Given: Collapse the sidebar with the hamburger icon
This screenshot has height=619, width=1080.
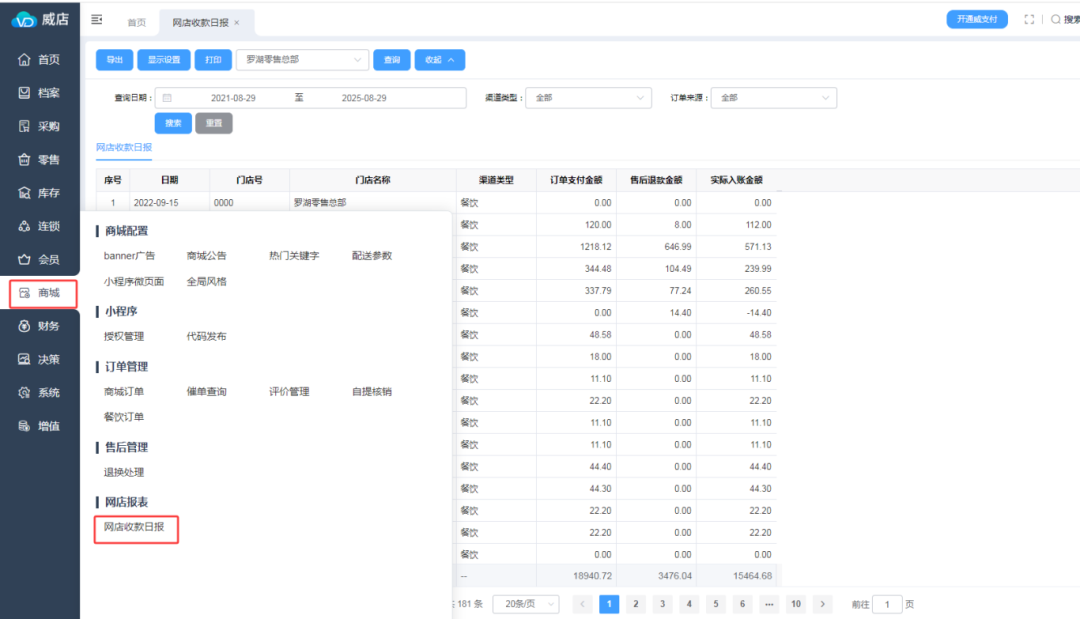Looking at the screenshot, I should coord(97,20).
